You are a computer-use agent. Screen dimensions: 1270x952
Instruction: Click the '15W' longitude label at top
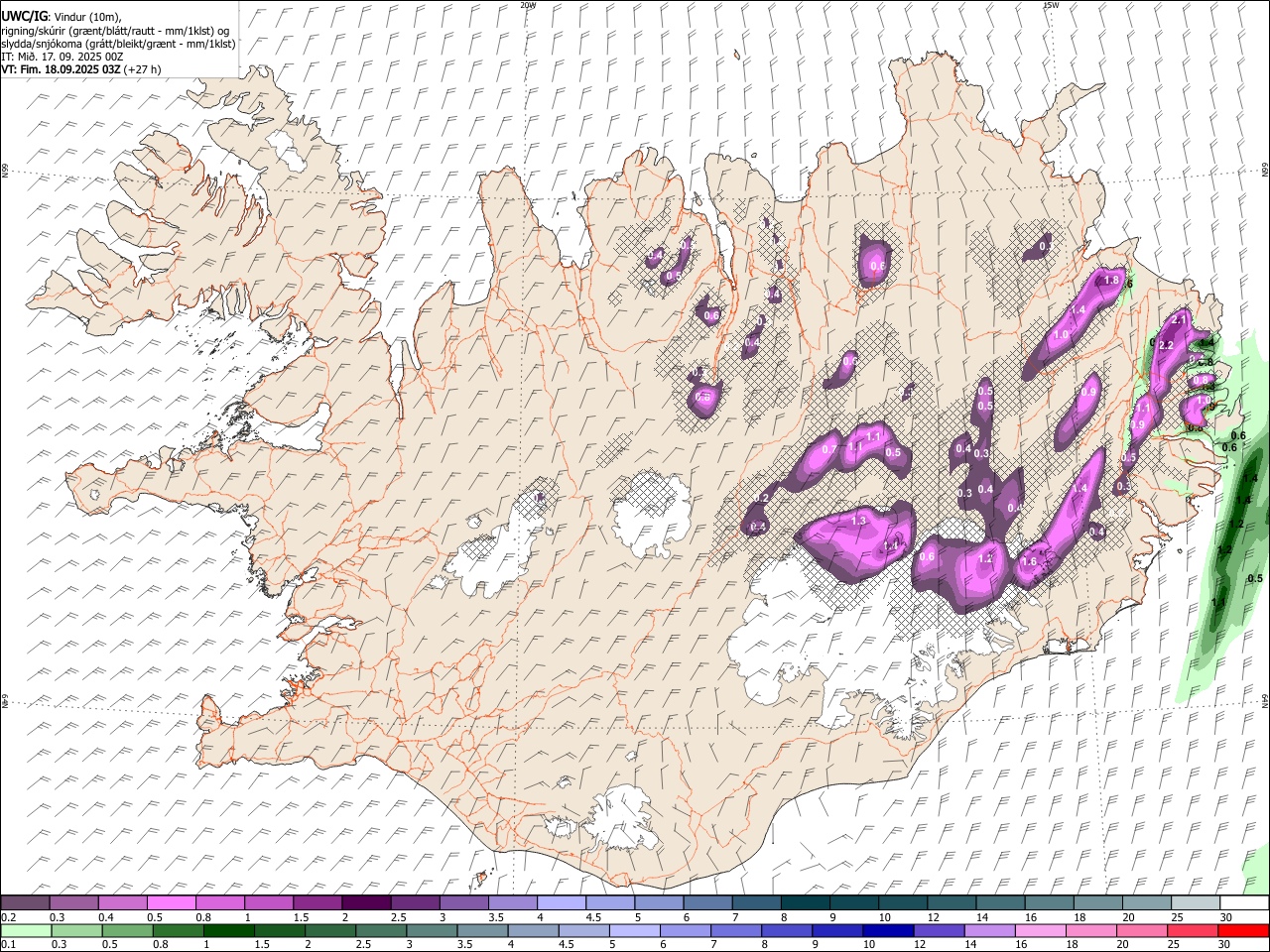click(x=1051, y=5)
